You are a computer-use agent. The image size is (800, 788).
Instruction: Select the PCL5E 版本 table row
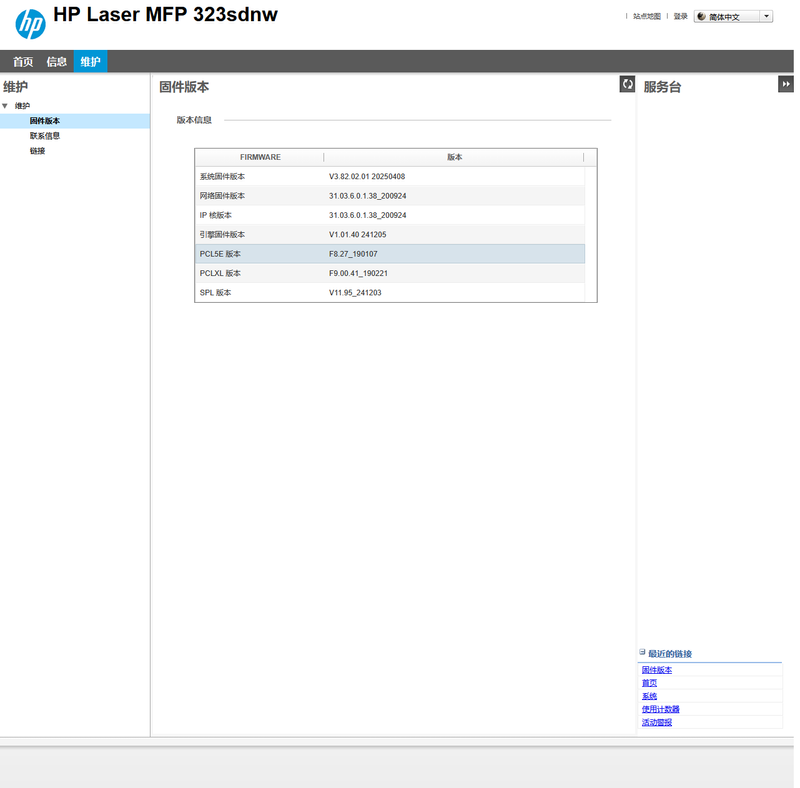pos(390,254)
